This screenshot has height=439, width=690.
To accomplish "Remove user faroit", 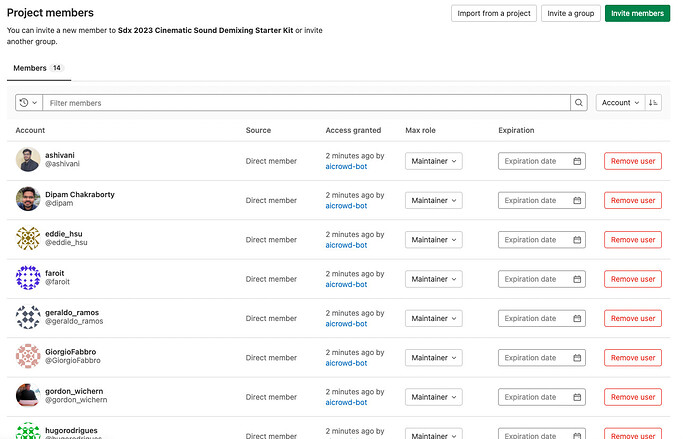I will [x=633, y=279].
